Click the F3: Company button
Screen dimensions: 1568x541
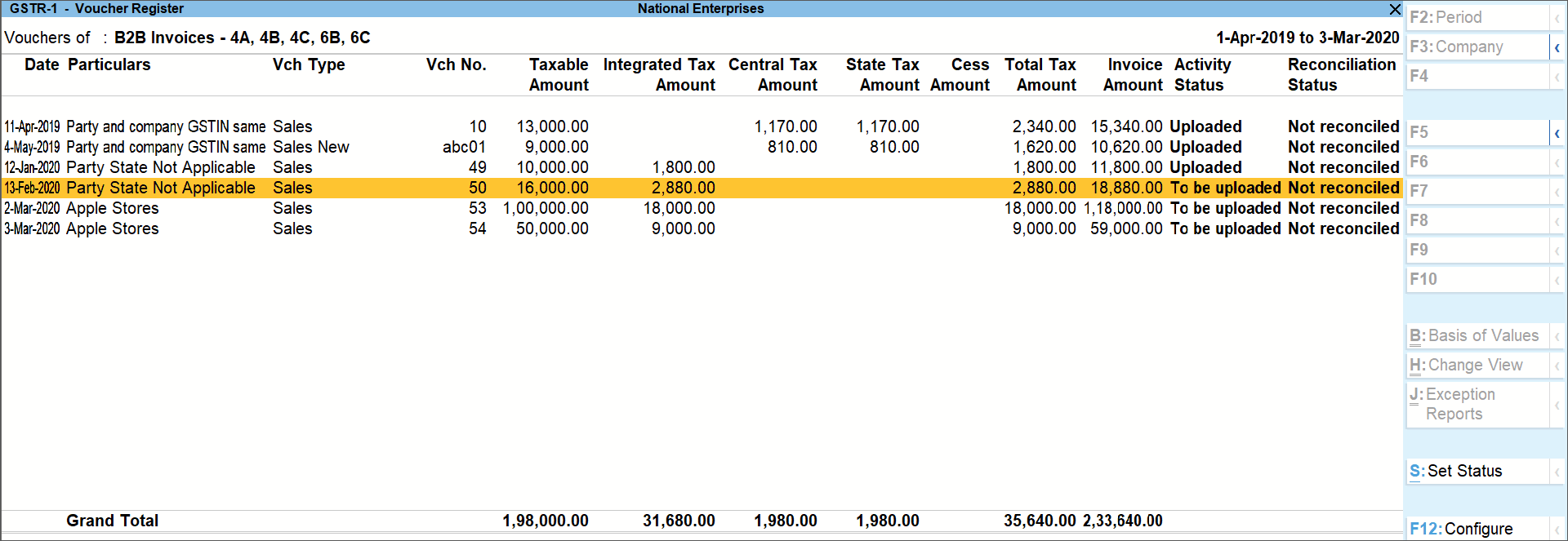click(x=1477, y=47)
